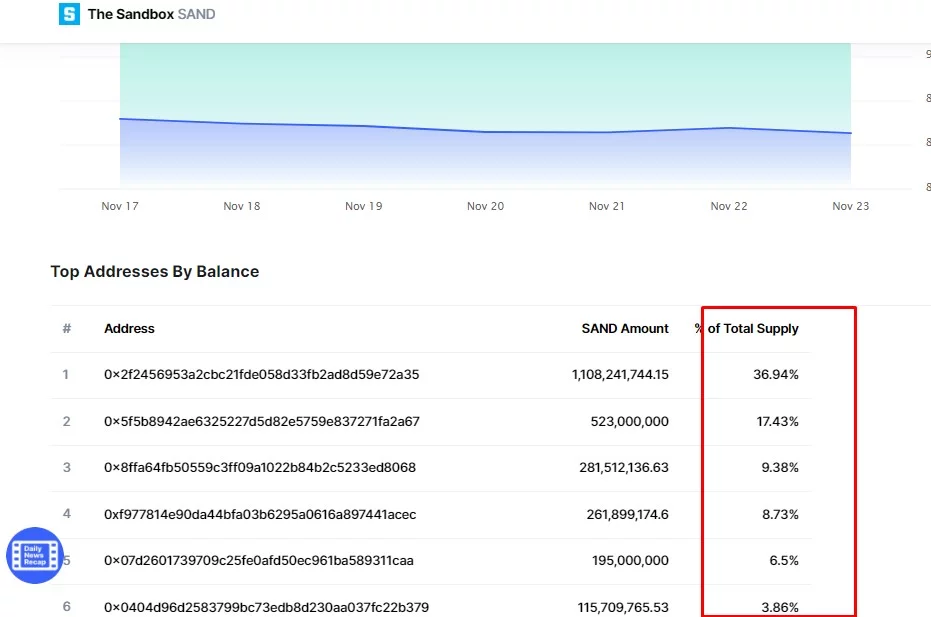
Task: Click the 36.94% supply value
Action: tap(775, 375)
